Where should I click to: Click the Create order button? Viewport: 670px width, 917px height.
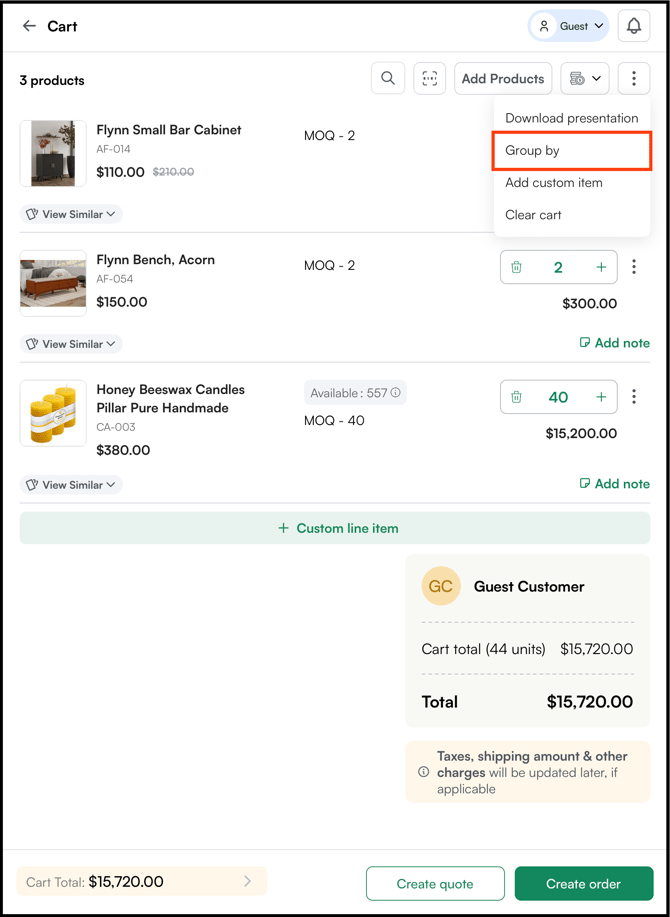click(x=584, y=884)
